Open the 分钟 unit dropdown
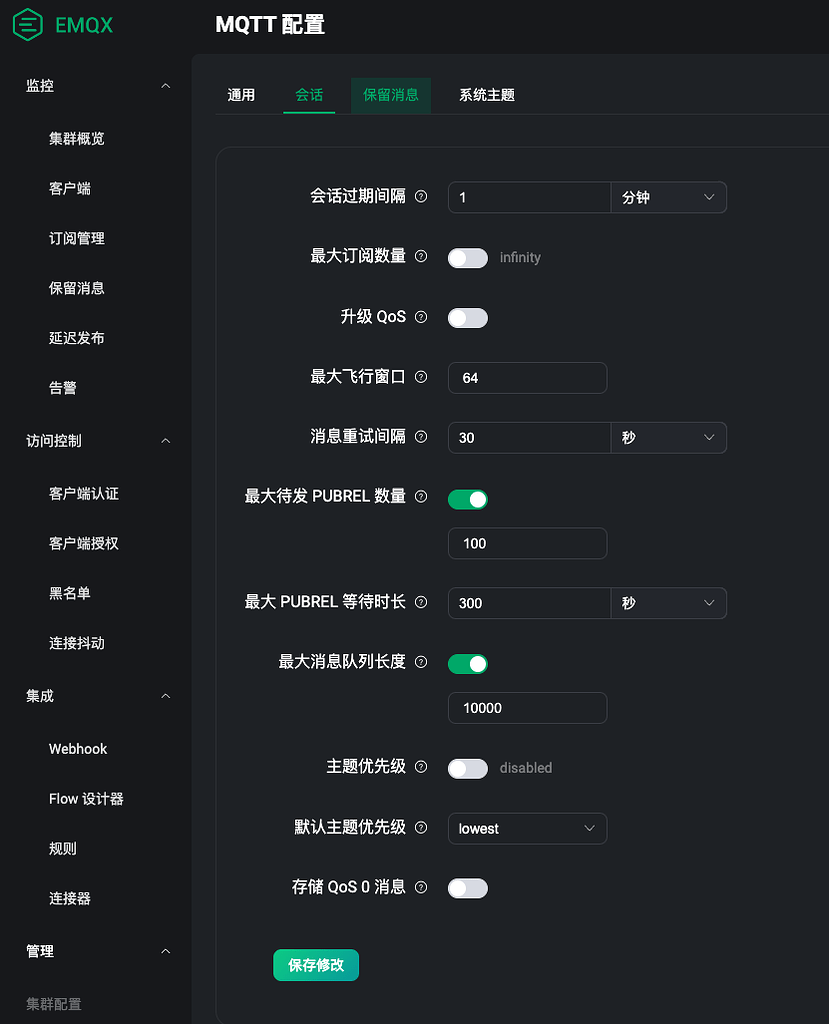829x1024 pixels. click(x=668, y=197)
